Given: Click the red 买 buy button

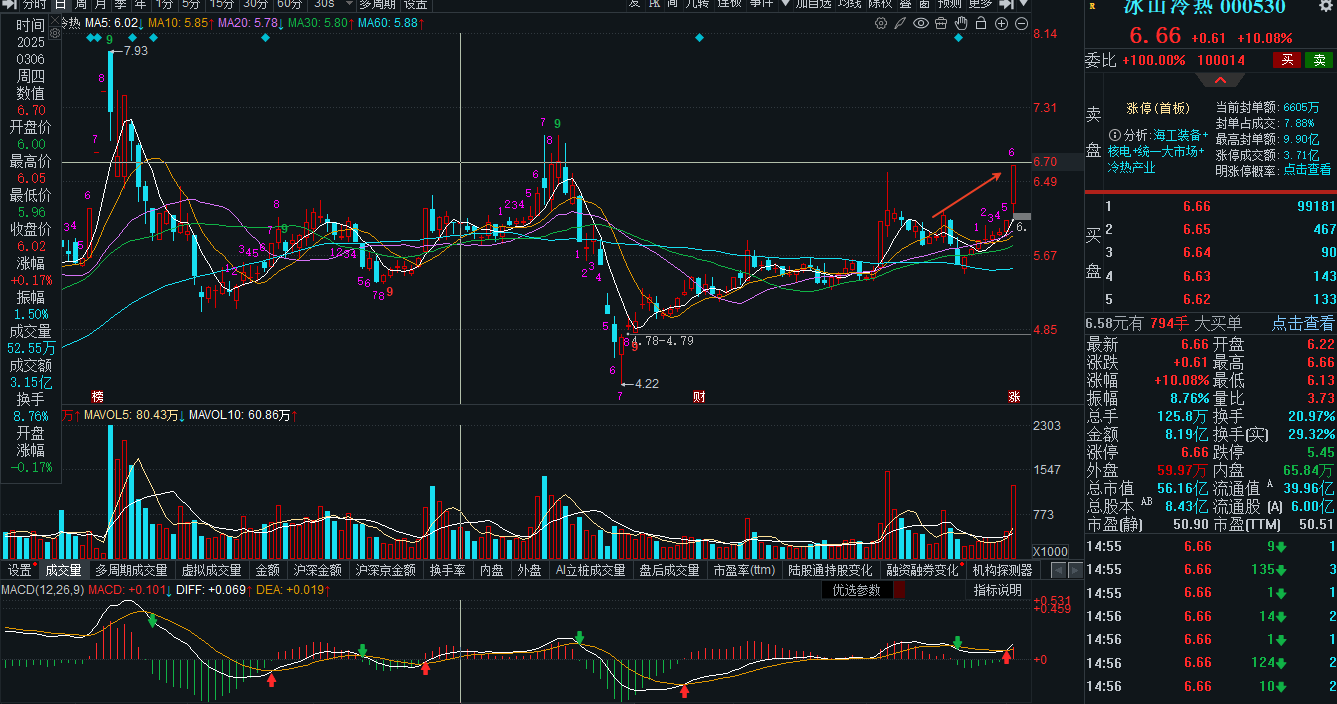Looking at the screenshot, I should [x=1288, y=60].
